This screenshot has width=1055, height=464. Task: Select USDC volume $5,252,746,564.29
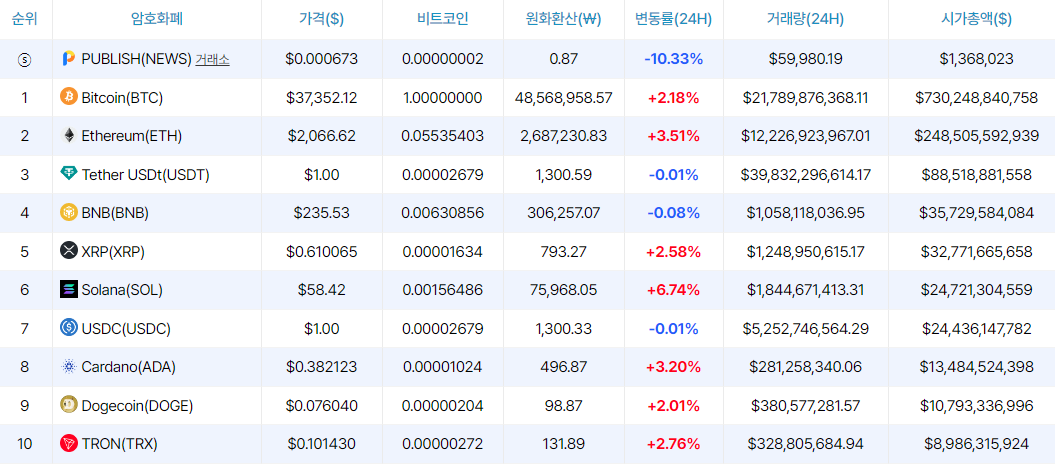806,329
